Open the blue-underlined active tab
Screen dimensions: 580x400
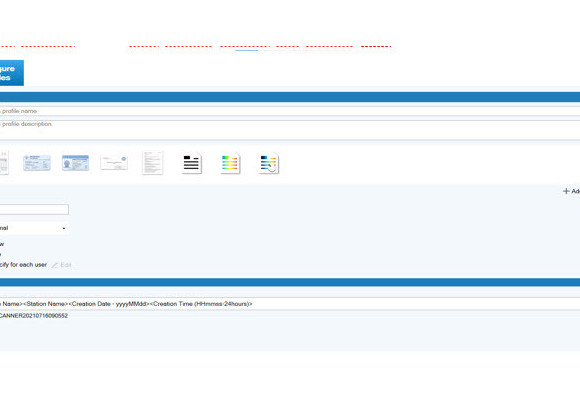[245, 47]
